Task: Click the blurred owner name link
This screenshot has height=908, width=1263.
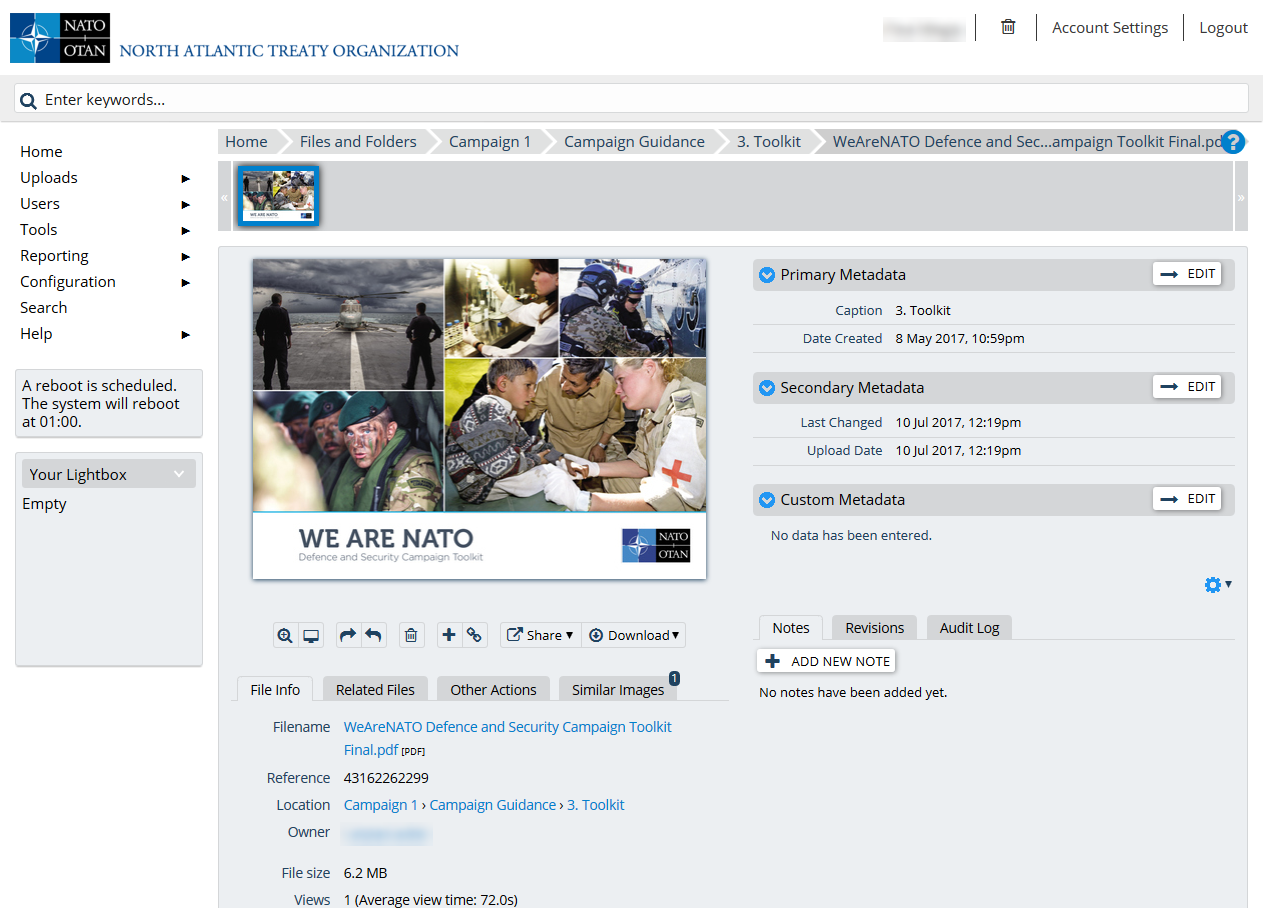Action: pos(387,833)
